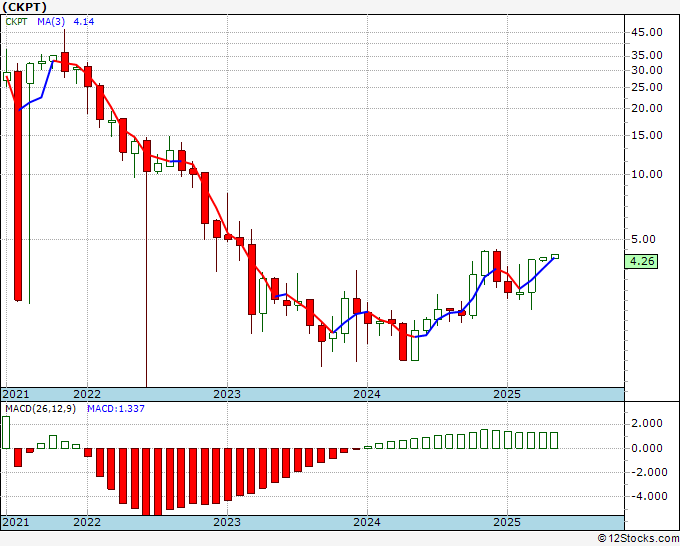Click the MACD:1.337 value label
Screen dimensions: 680x546
click(x=116, y=409)
